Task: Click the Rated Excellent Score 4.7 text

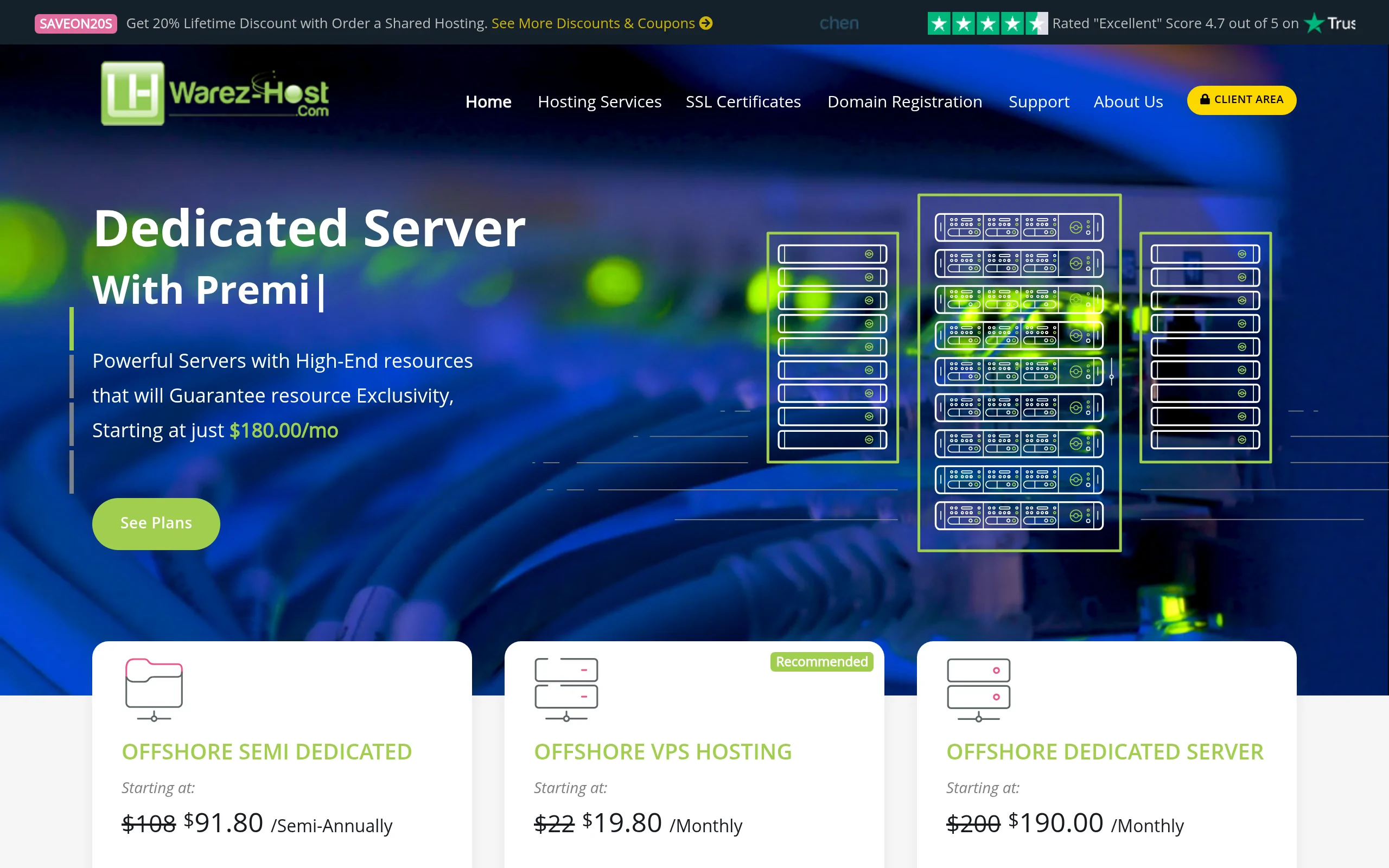Action: [x=1175, y=23]
